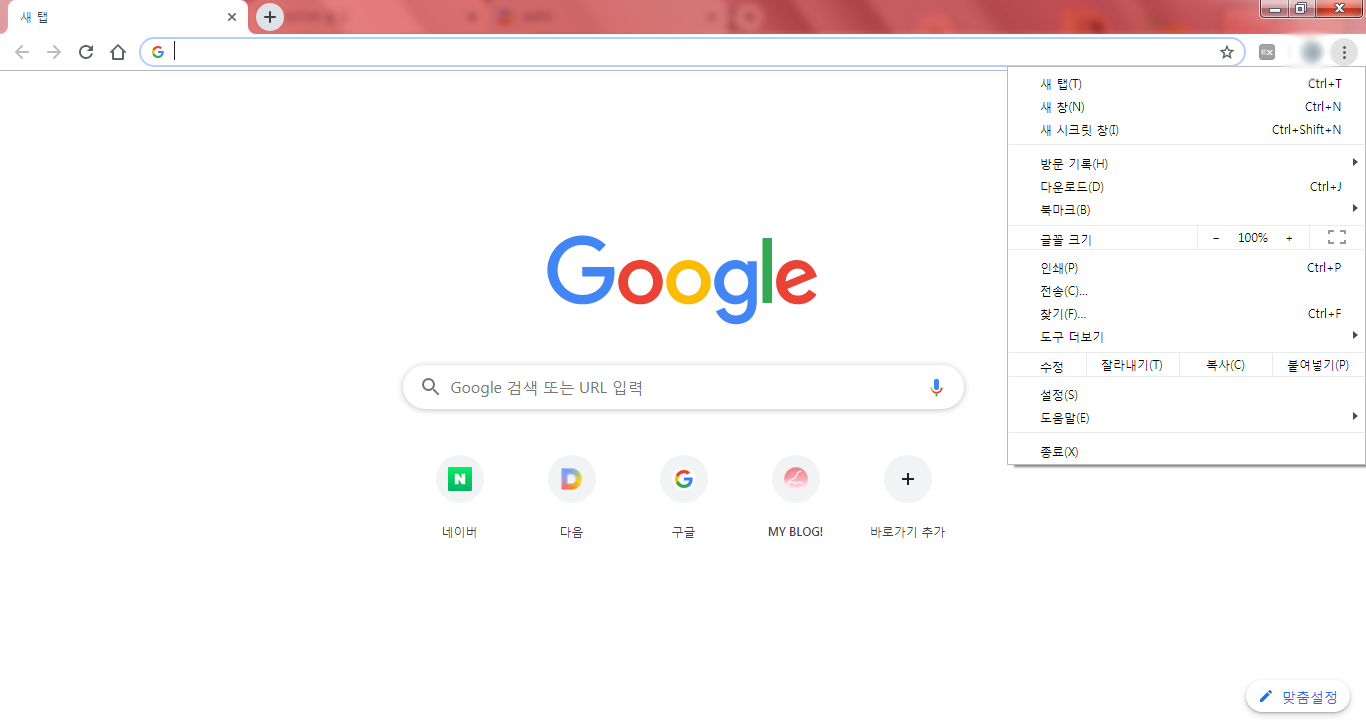Click the Google logo
This screenshot has height=728, width=1366.
[682, 279]
